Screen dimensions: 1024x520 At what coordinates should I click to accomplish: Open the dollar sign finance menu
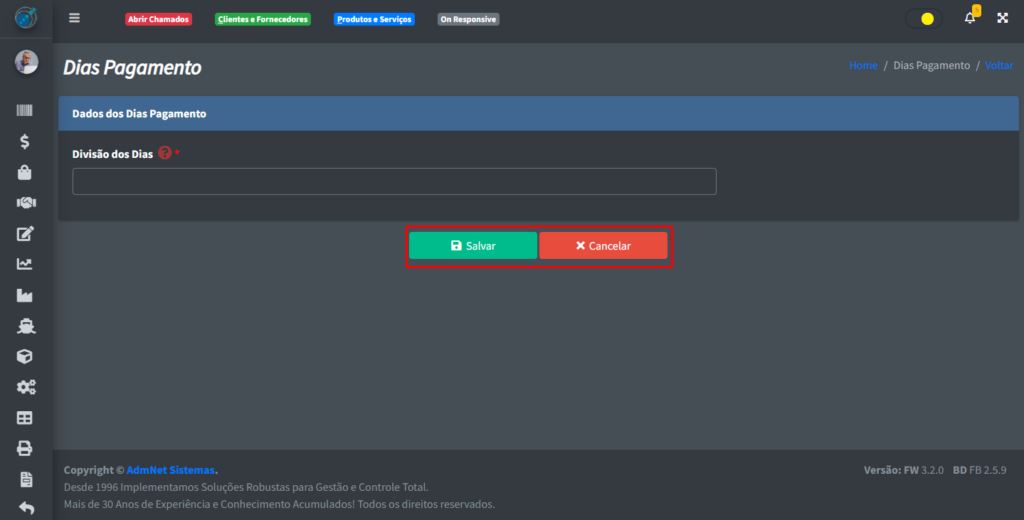25,141
